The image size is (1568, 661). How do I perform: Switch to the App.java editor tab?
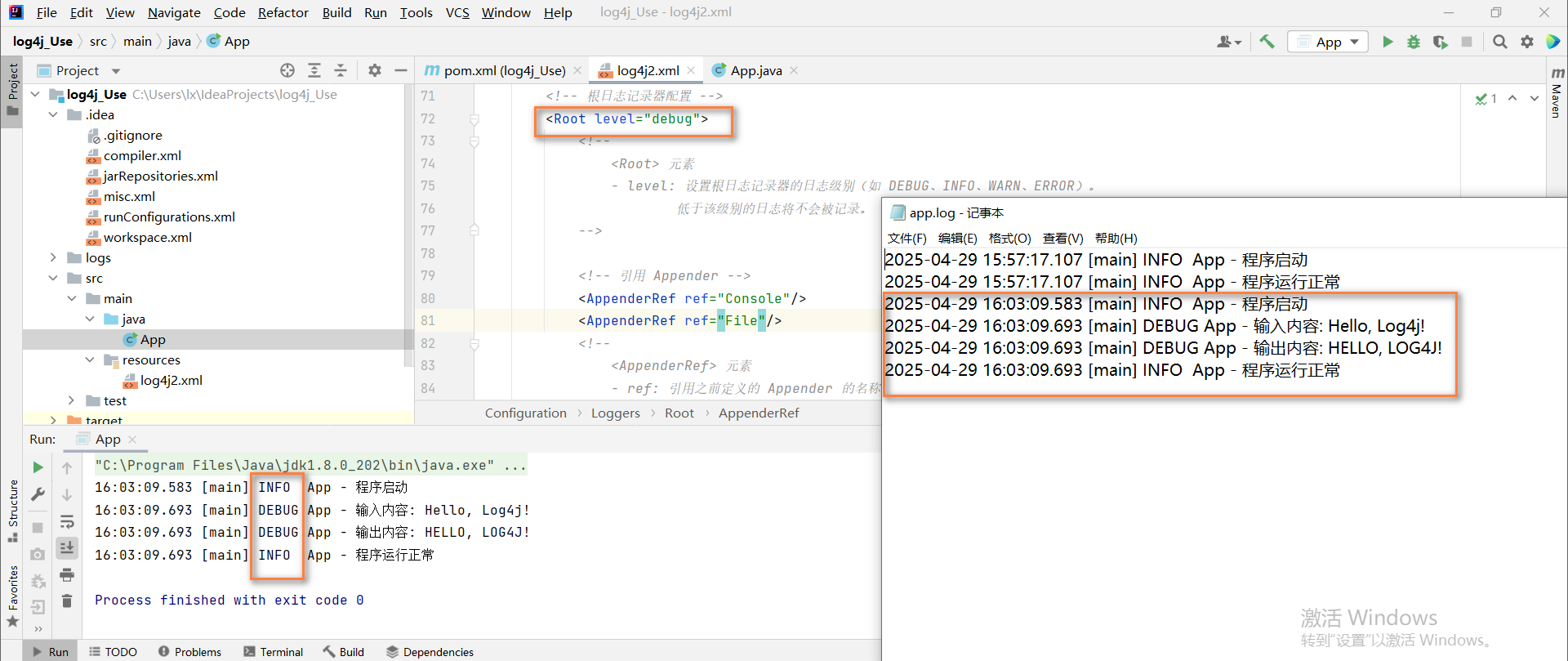(756, 71)
